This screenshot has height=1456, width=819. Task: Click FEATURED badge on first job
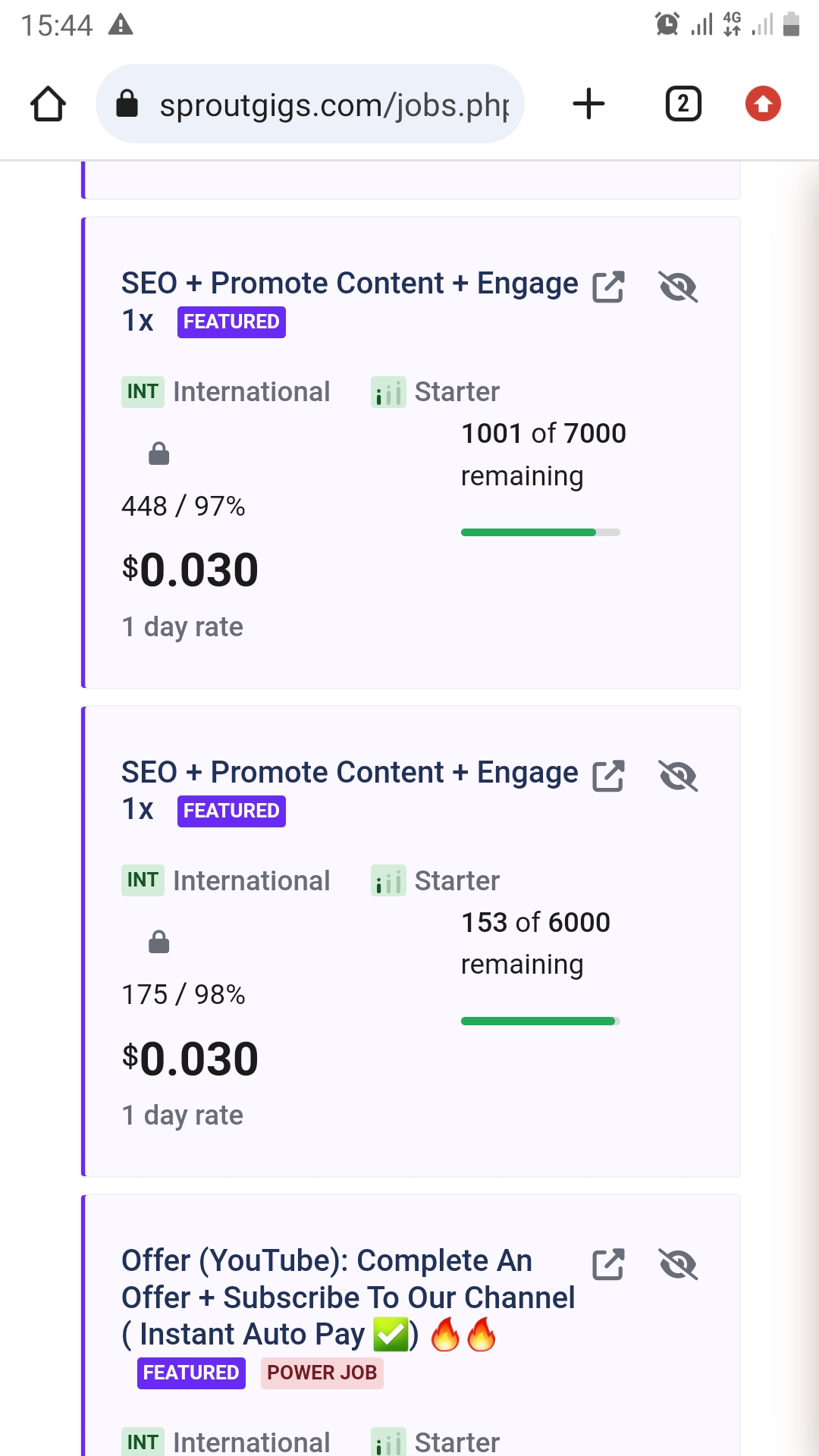point(231,322)
